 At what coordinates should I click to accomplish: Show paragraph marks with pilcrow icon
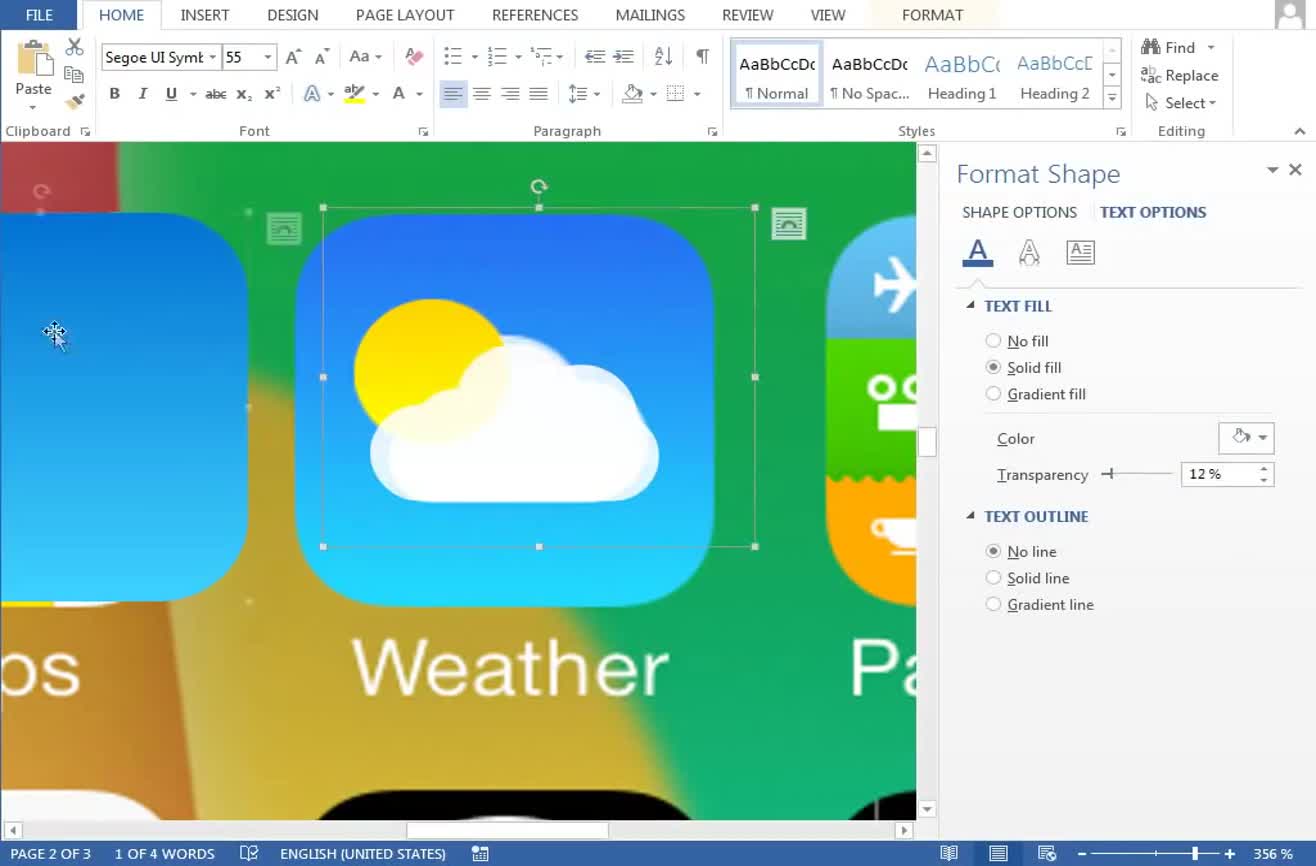702,57
